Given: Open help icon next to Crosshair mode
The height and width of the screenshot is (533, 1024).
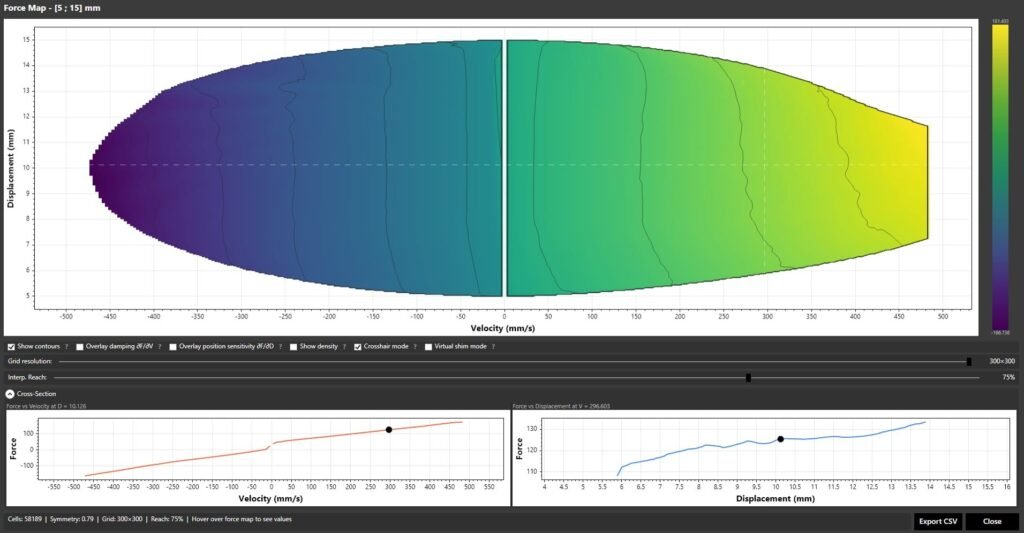Looking at the screenshot, I should tap(415, 347).
